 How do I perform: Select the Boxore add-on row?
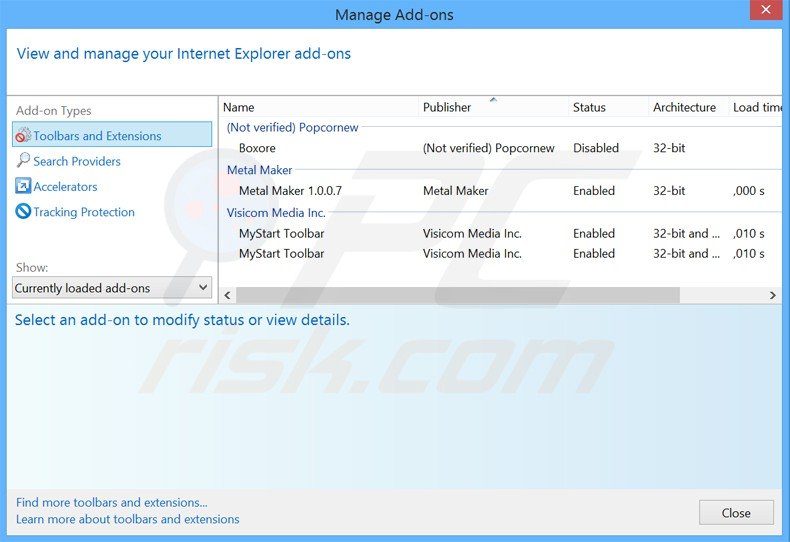pos(257,148)
